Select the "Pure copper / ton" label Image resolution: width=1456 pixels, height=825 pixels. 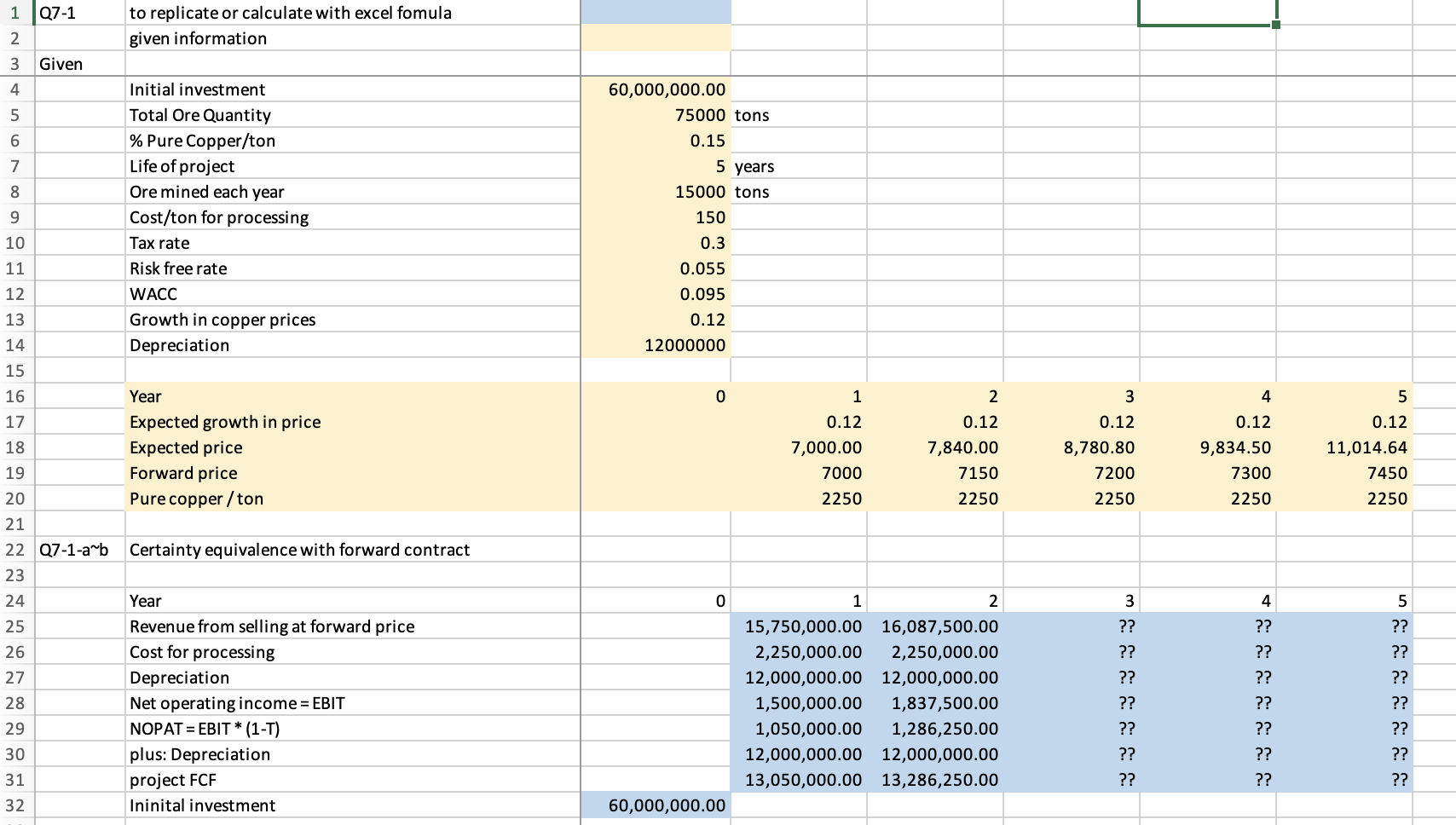[196, 499]
